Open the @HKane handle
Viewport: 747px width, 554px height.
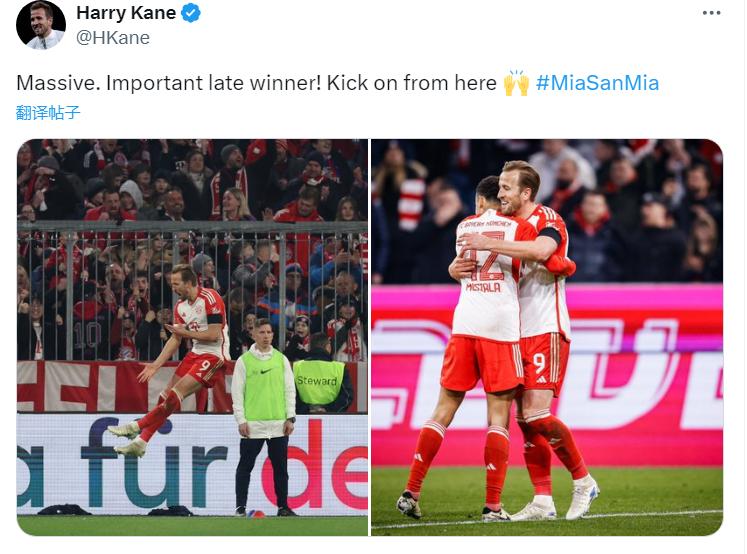click(113, 38)
